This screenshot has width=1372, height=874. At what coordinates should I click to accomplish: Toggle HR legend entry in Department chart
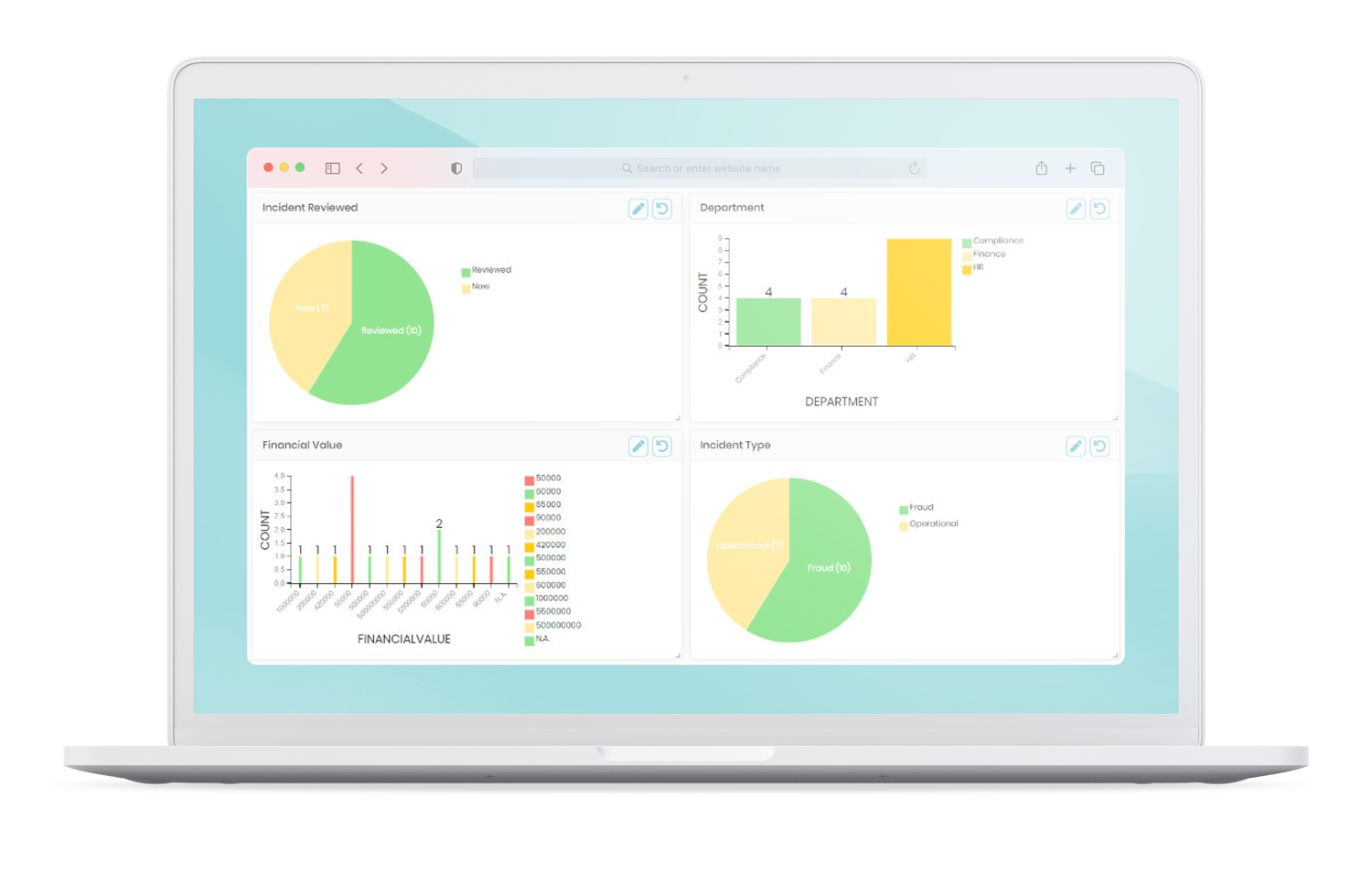973,267
